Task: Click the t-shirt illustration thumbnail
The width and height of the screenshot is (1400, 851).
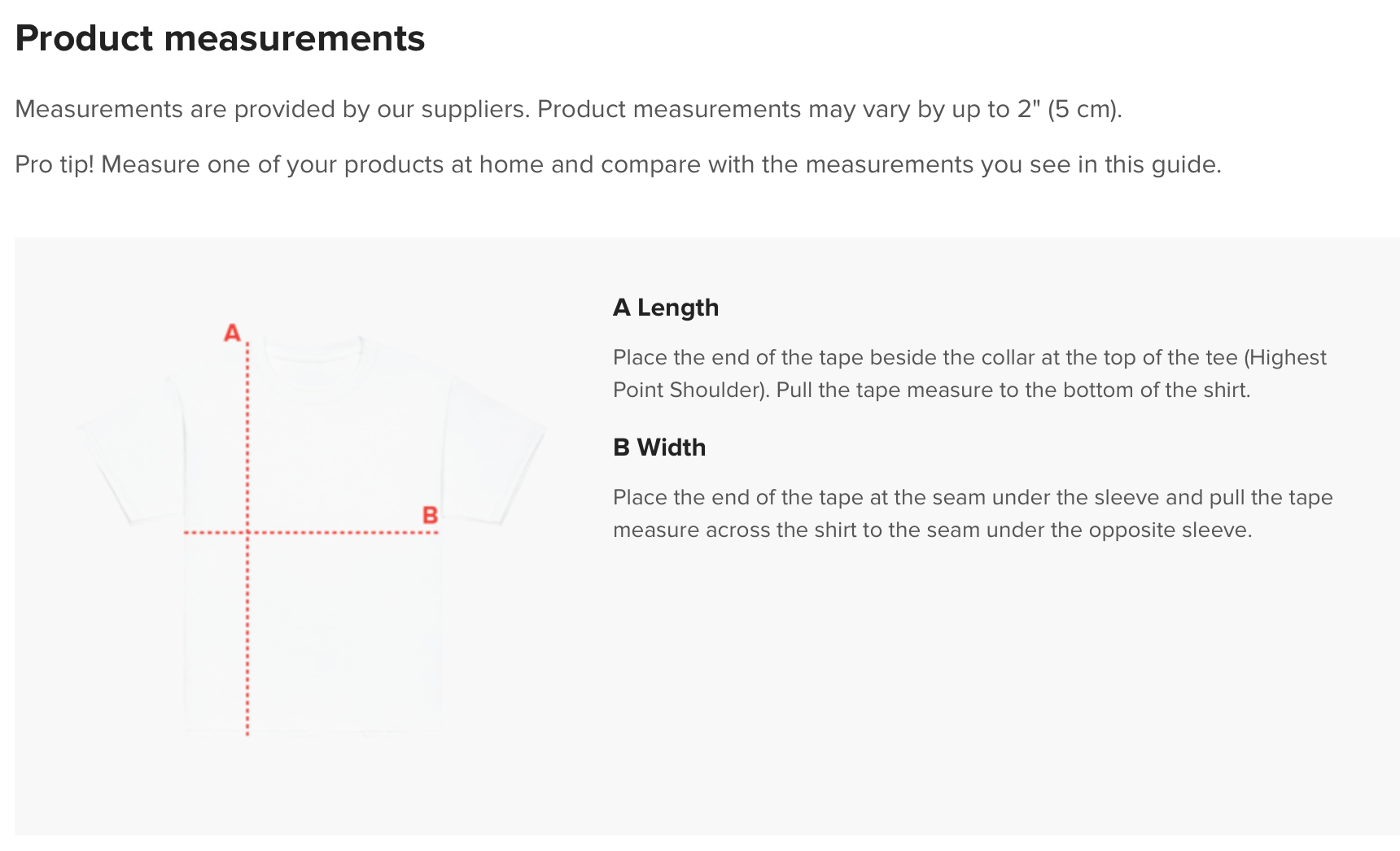Action: point(312,535)
